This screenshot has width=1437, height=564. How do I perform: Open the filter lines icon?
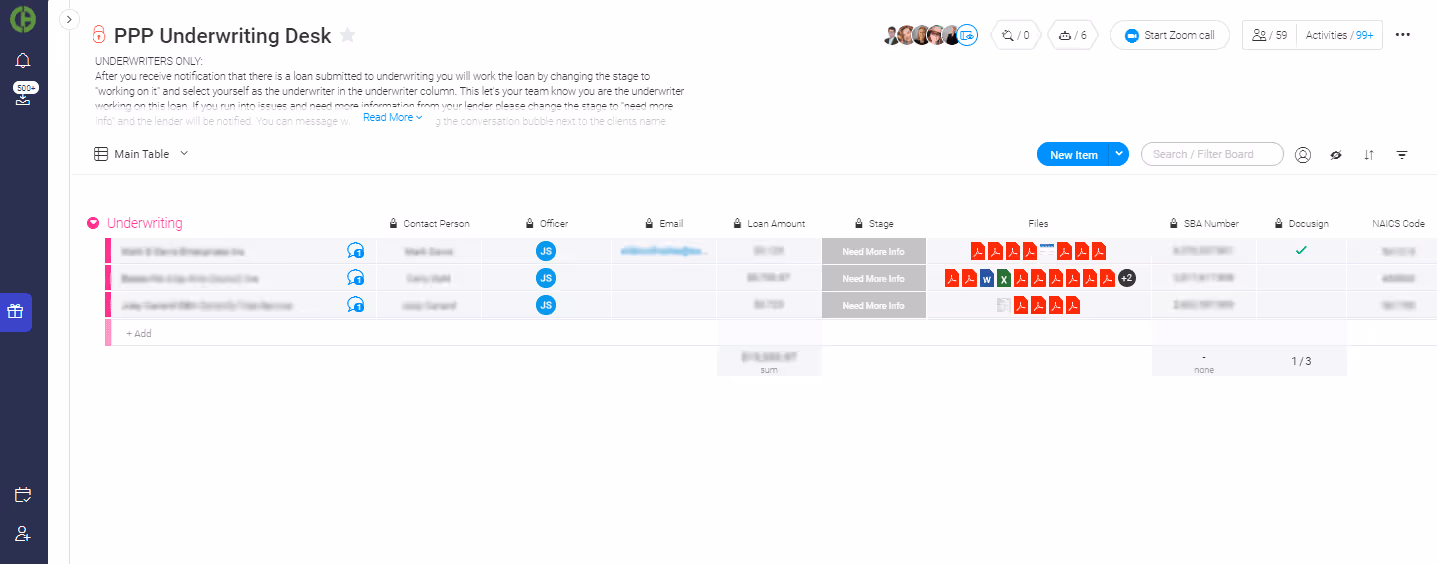click(x=1402, y=155)
